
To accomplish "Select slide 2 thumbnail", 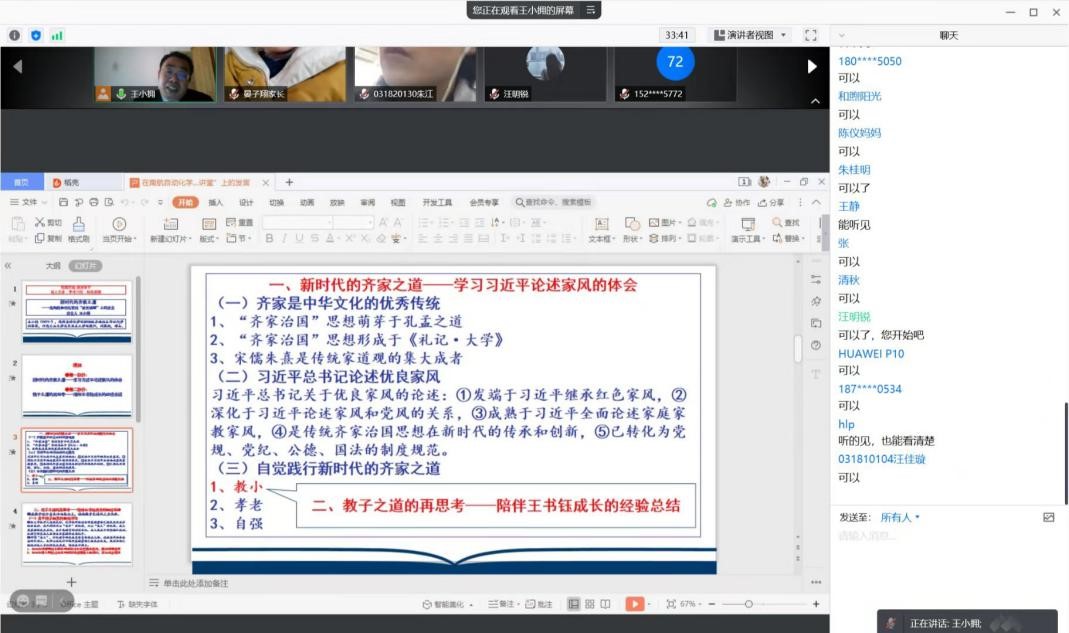I will (77, 387).
